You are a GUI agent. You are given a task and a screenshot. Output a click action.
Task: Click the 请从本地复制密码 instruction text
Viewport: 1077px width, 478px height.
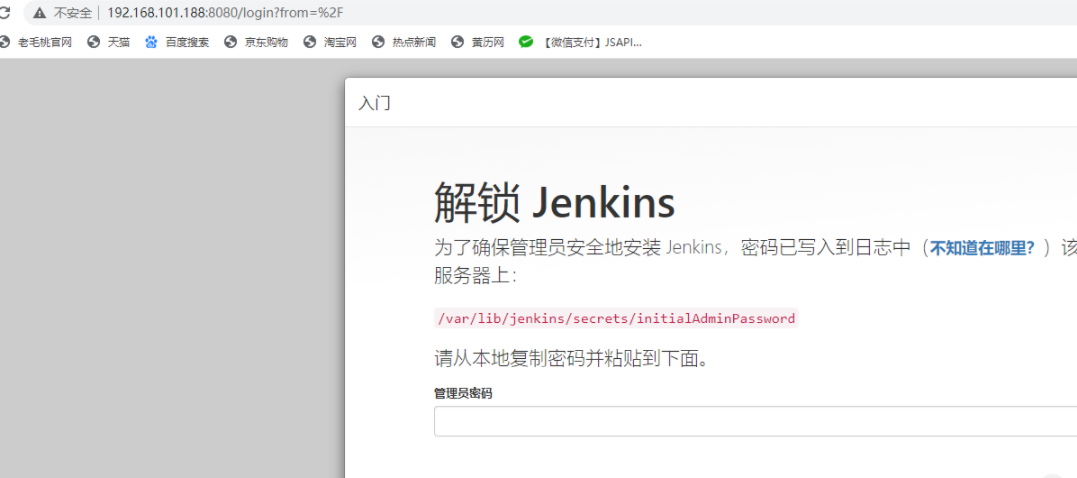click(571, 358)
